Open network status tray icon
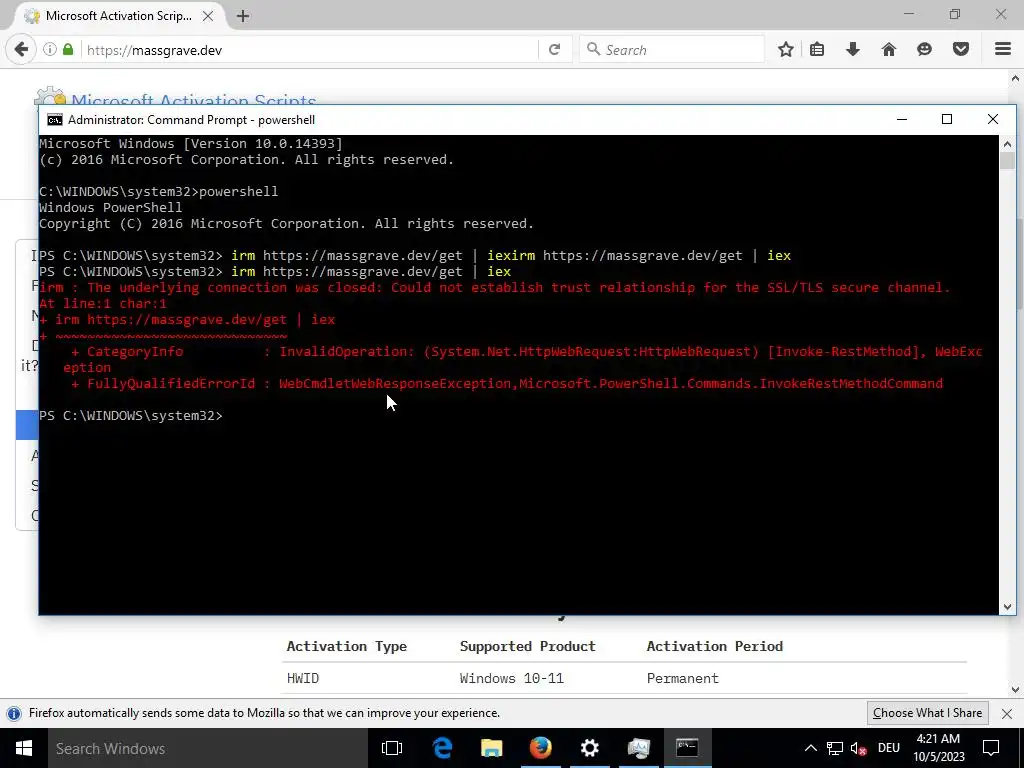The image size is (1024, 768). click(x=835, y=748)
